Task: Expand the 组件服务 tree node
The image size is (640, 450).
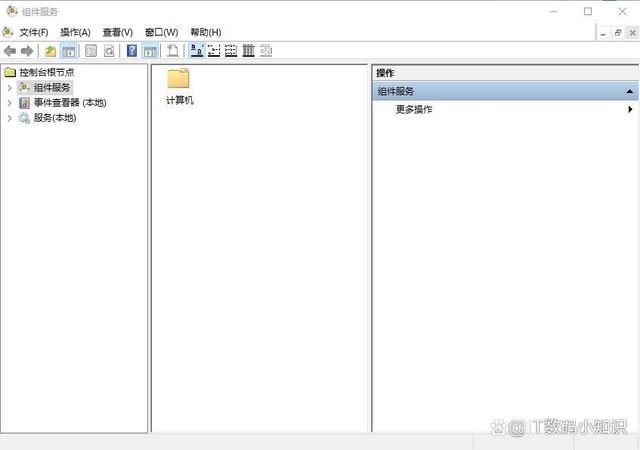Action: [10, 88]
